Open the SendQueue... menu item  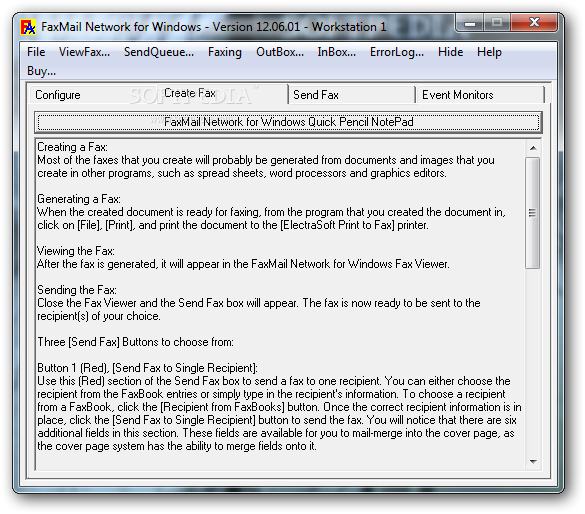click(x=159, y=52)
